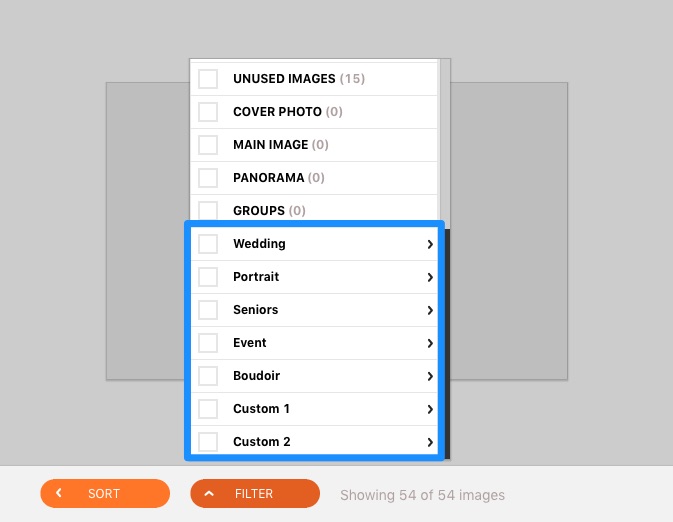Toggle the Panorama filter checkbox
The image size is (673, 522).
208,178
